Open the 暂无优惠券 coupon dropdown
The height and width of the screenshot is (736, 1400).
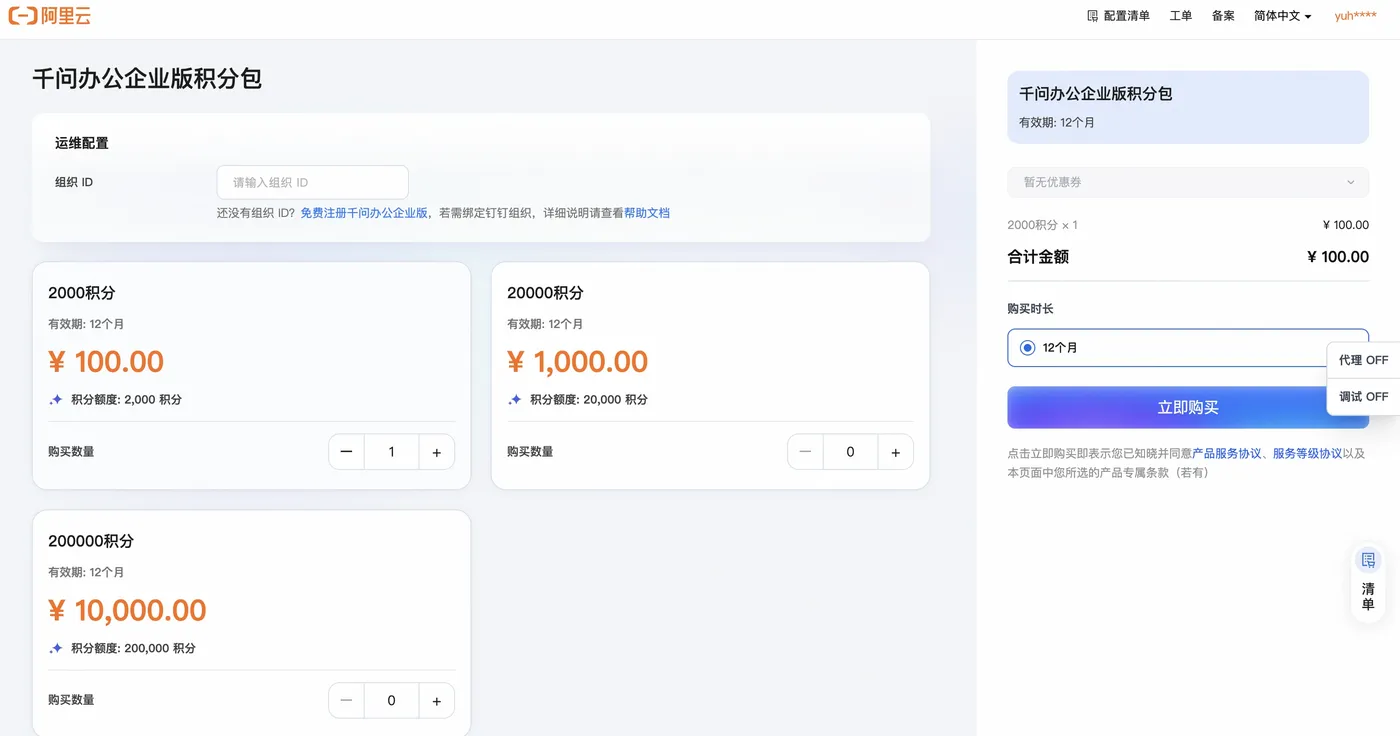(x=1188, y=182)
